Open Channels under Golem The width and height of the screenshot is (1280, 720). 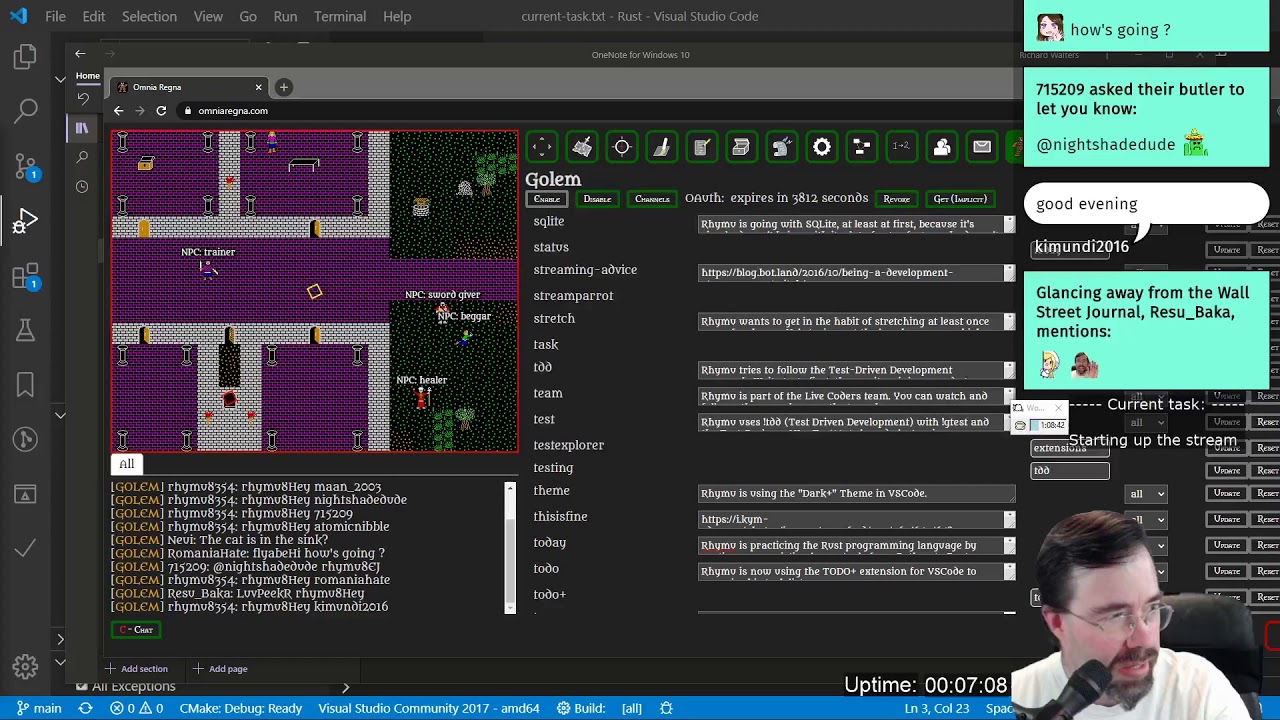(x=652, y=199)
